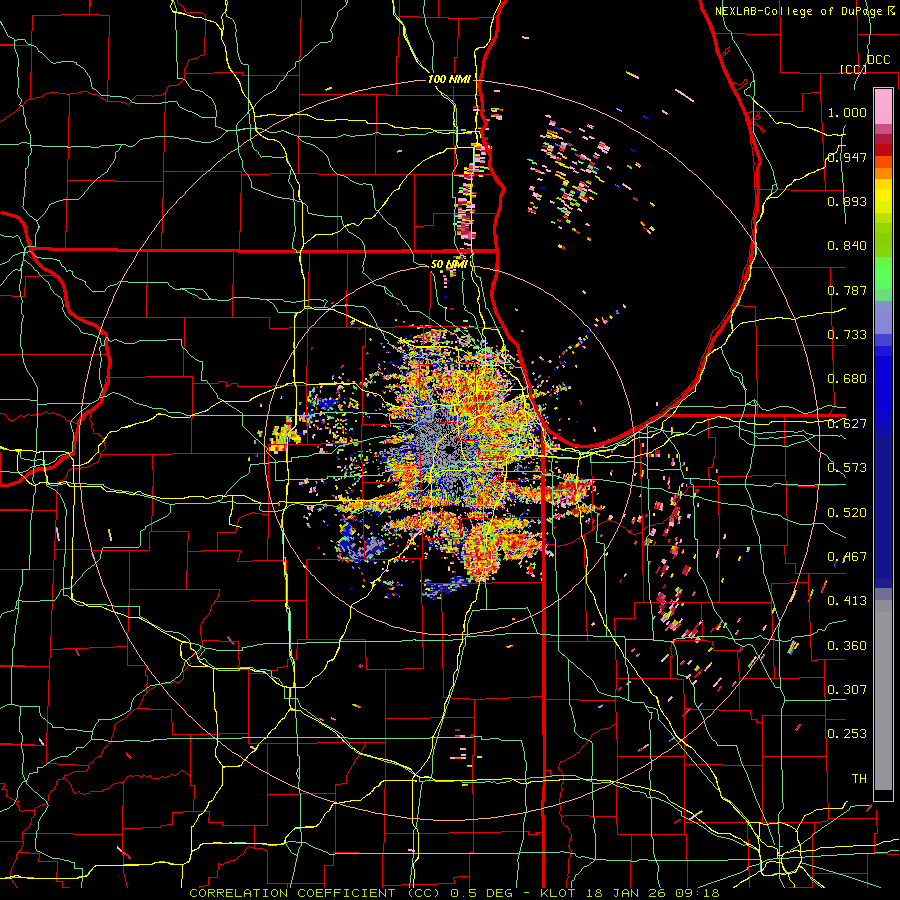Select the 0.307 scale value

[847, 690]
